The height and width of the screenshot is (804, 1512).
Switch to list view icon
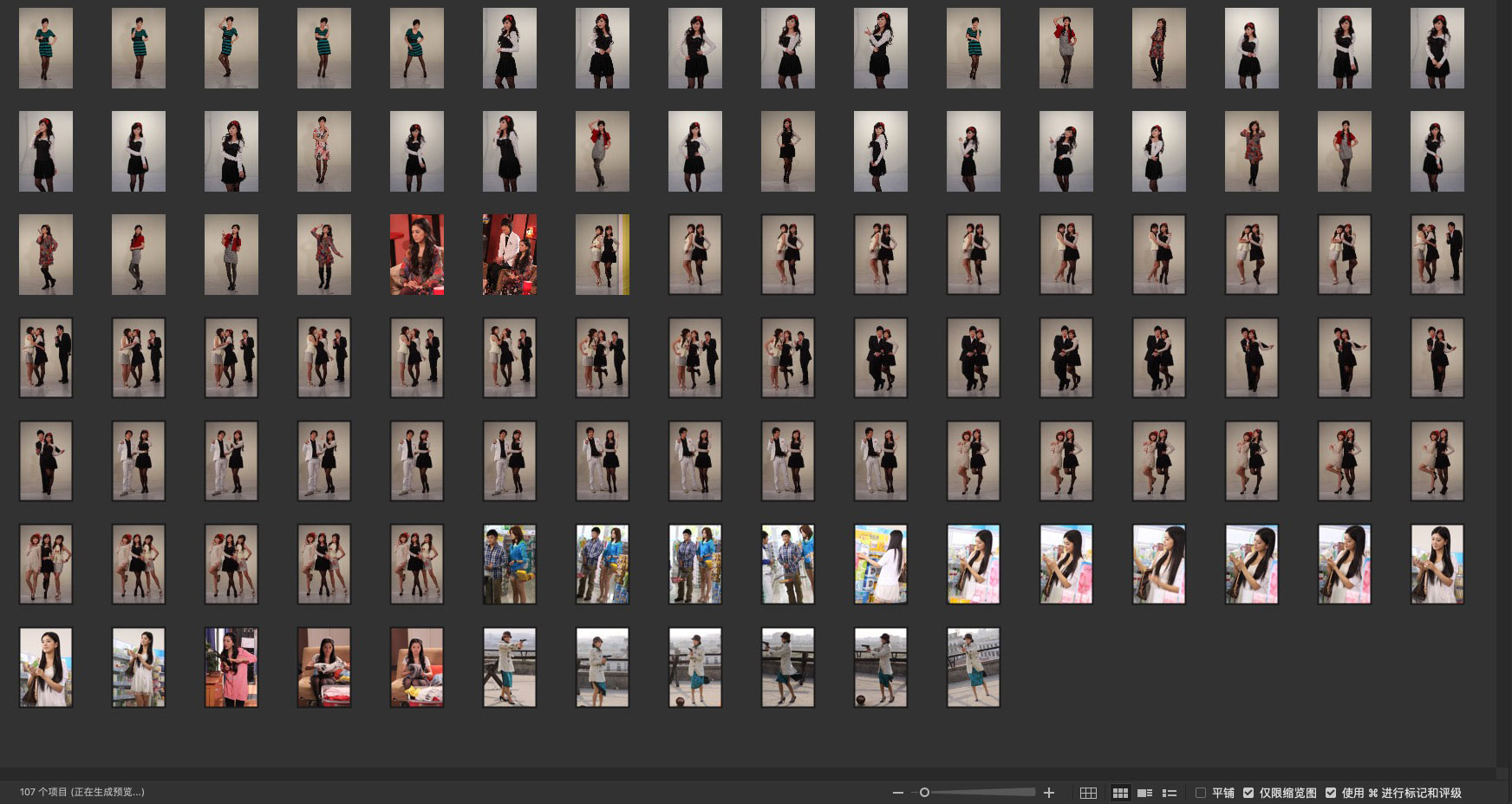pos(1170,793)
